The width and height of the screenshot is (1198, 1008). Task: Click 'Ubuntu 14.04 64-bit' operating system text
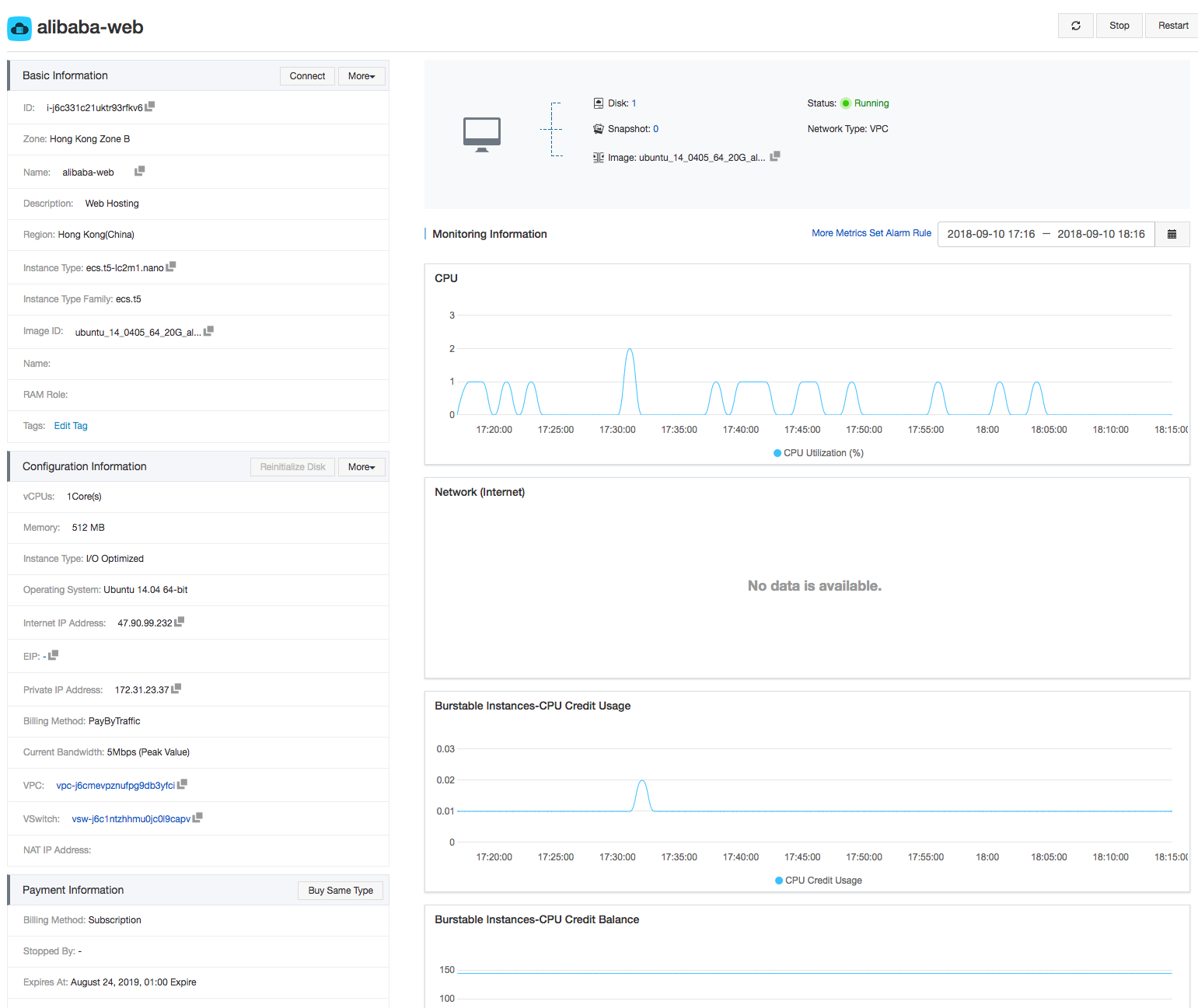click(145, 590)
